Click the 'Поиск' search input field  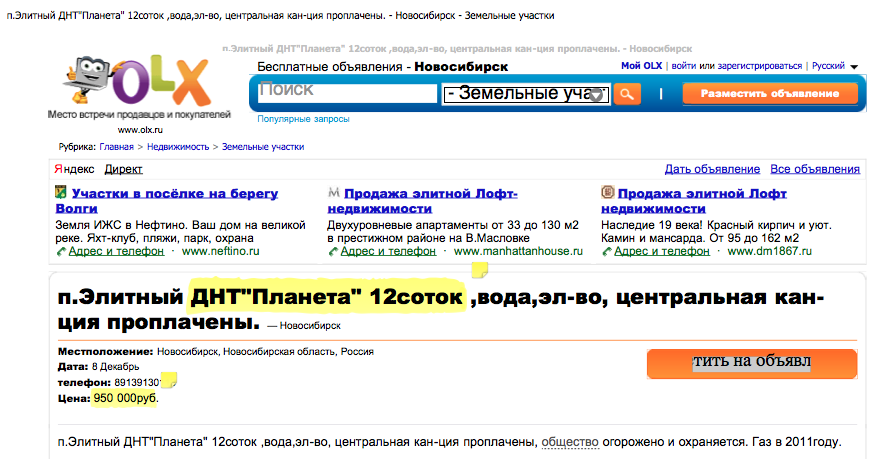click(345, 92)
